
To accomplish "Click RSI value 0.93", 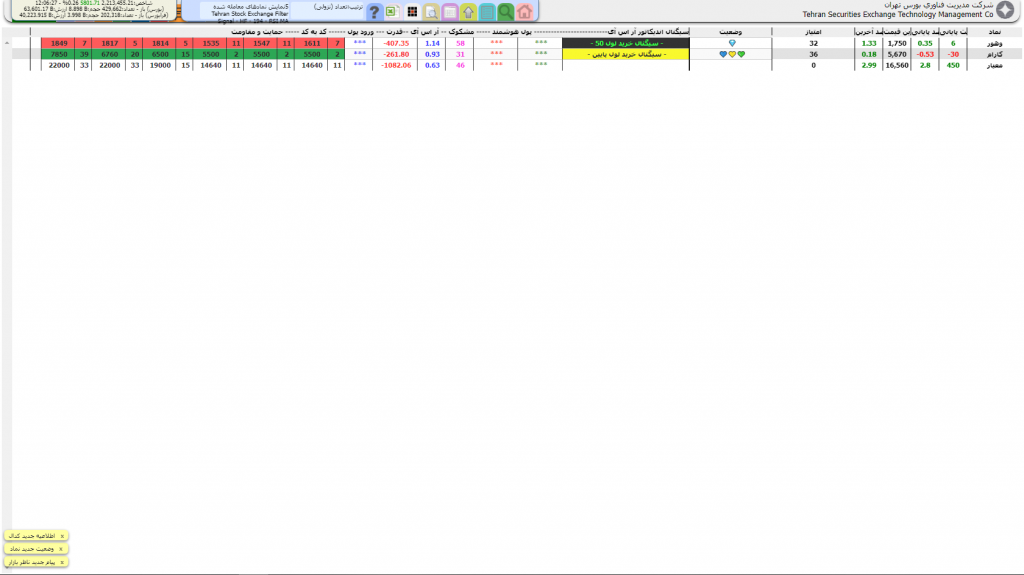I will [432, 54].
